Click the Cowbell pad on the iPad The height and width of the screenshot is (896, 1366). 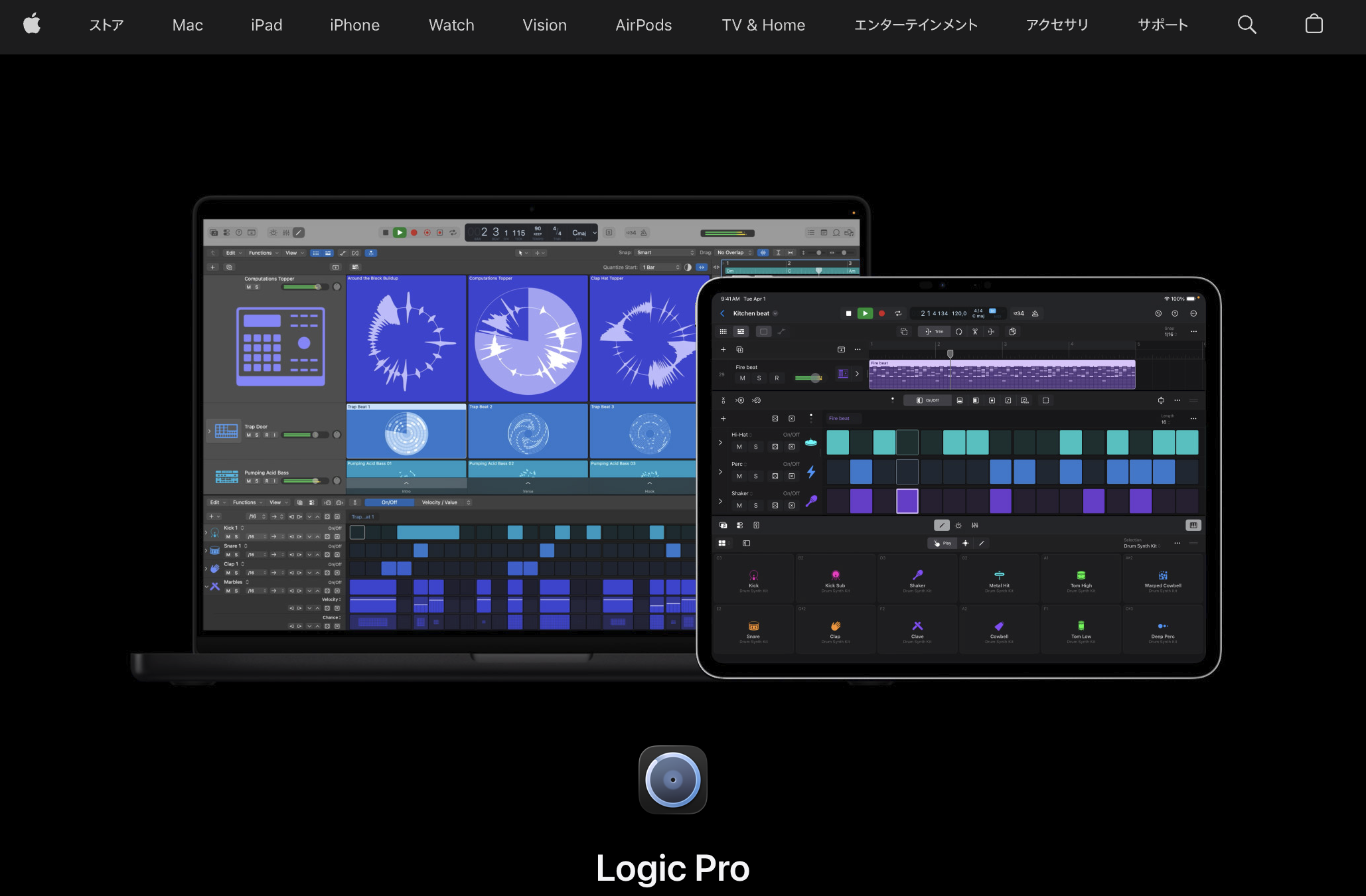[999, 629]
